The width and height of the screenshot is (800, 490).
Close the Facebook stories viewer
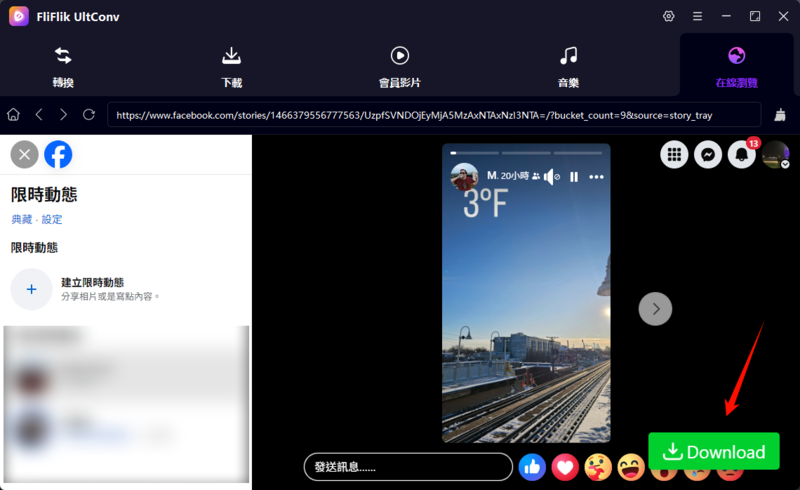tap(24, 154)
